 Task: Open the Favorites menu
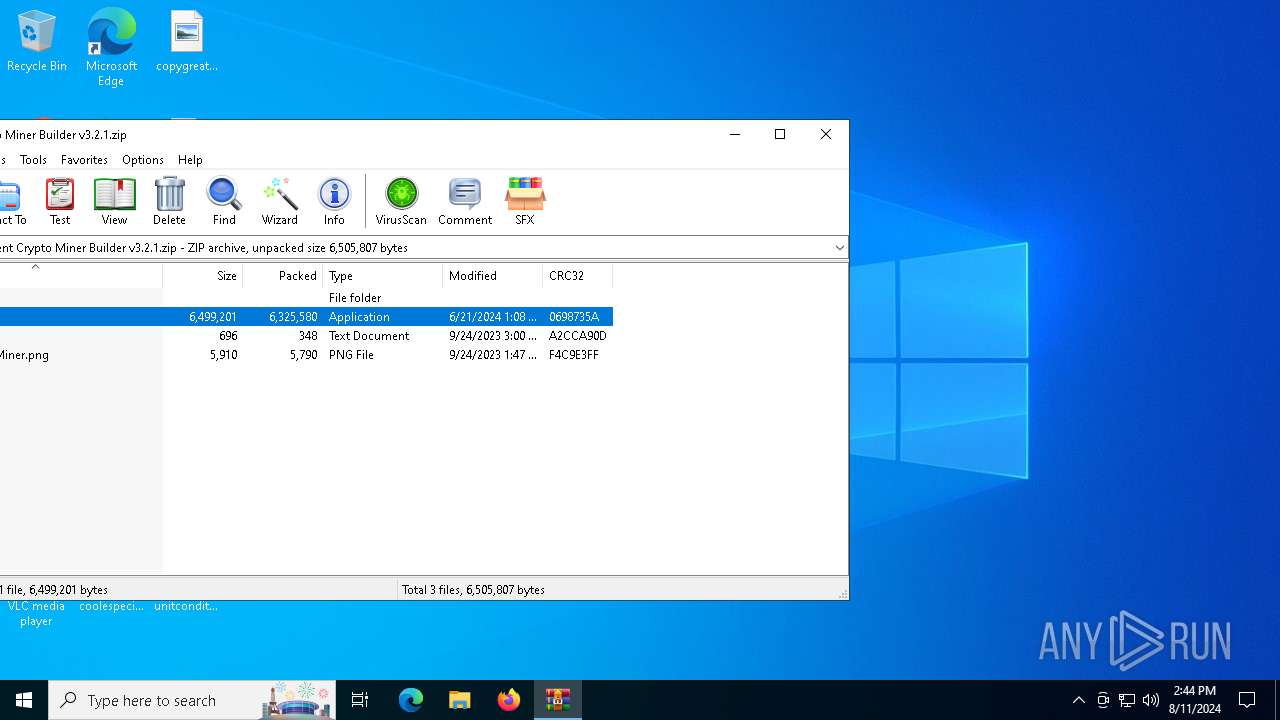[x=84, y=160]
